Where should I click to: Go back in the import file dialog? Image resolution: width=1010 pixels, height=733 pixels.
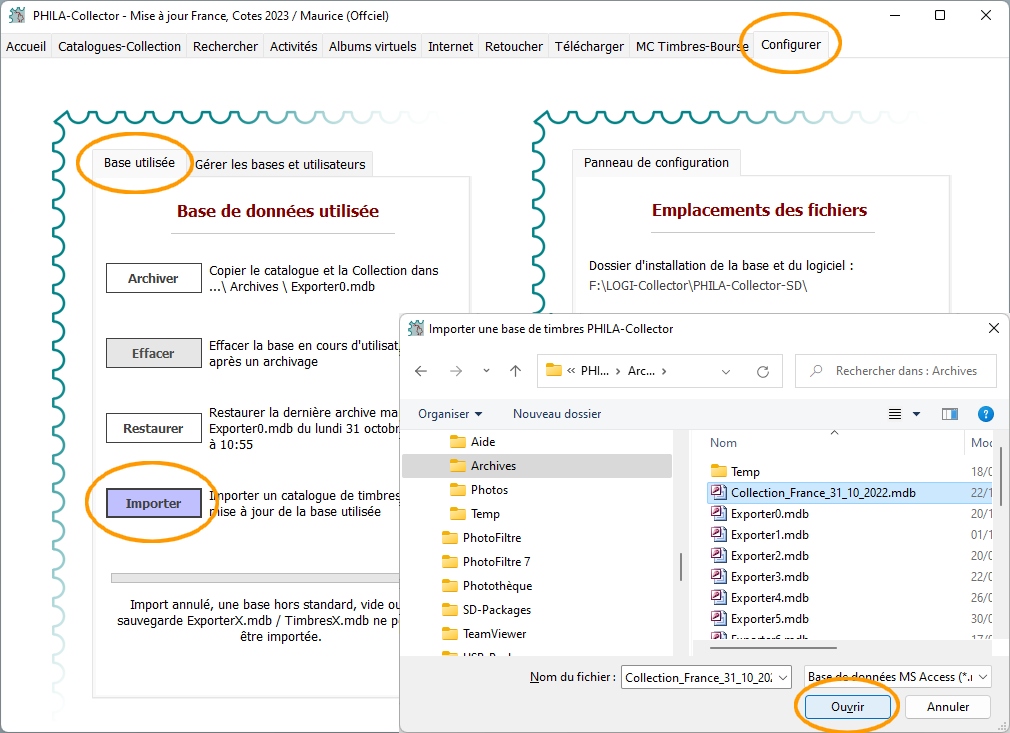(x=421, y=371)
